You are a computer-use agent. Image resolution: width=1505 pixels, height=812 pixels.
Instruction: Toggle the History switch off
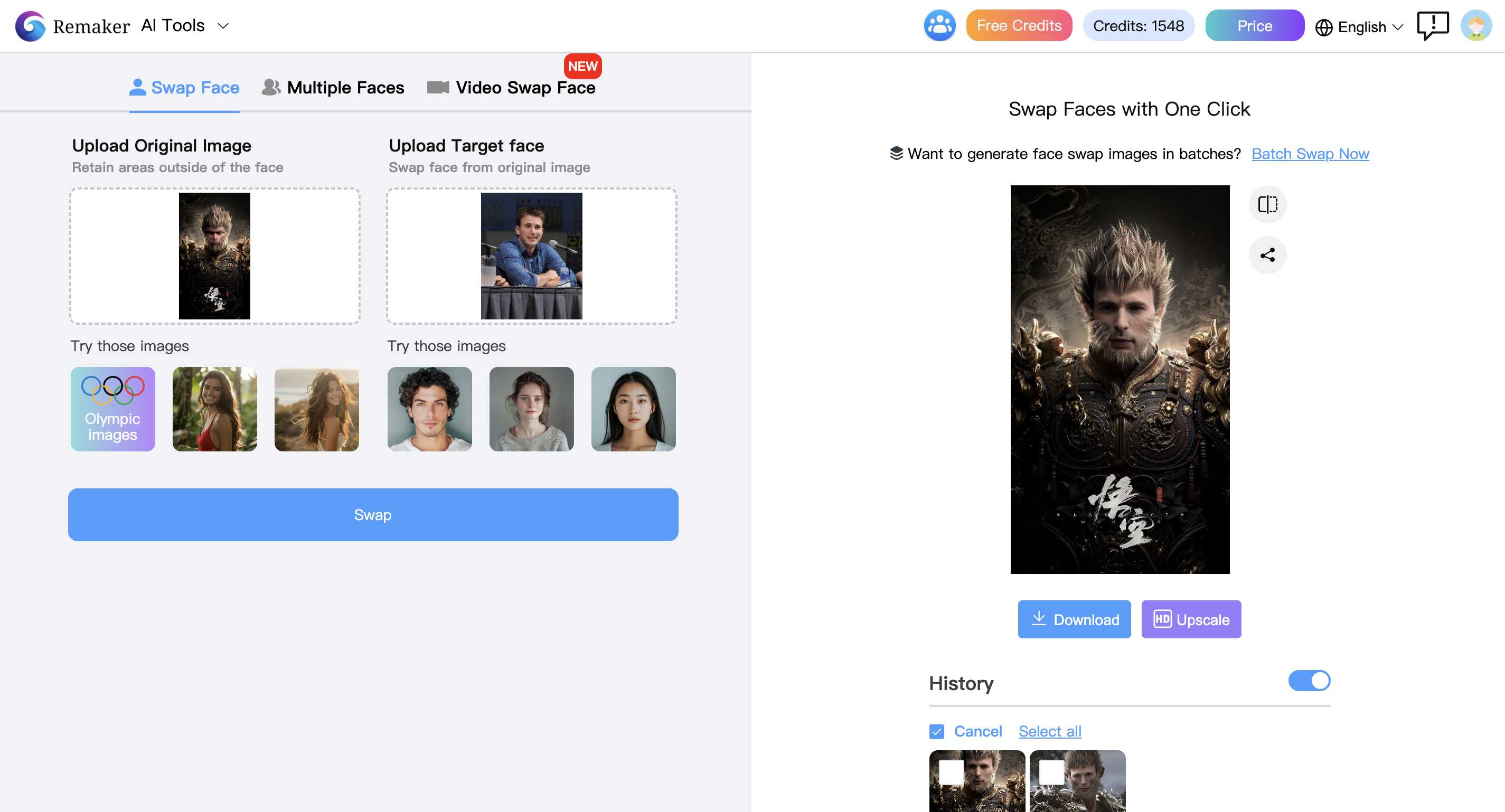1309,680
